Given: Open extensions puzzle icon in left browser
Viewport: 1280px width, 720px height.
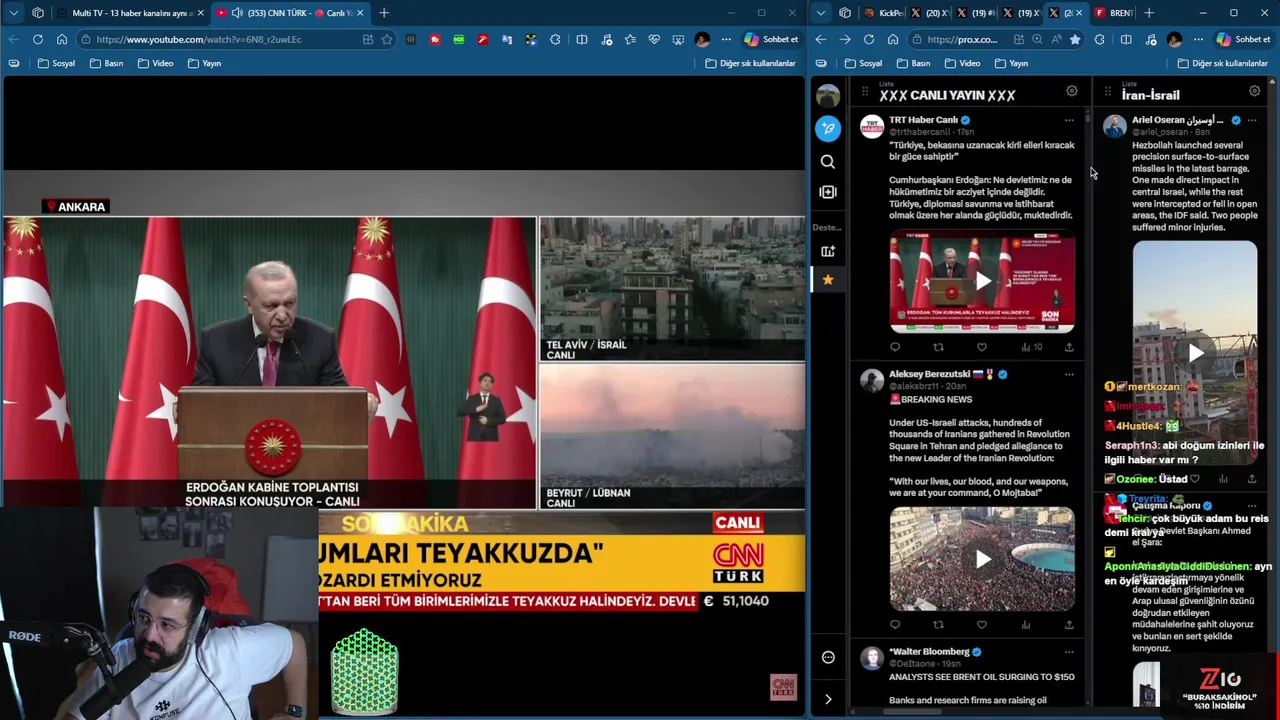Looking at the screenshot, I should coord(555,39).
